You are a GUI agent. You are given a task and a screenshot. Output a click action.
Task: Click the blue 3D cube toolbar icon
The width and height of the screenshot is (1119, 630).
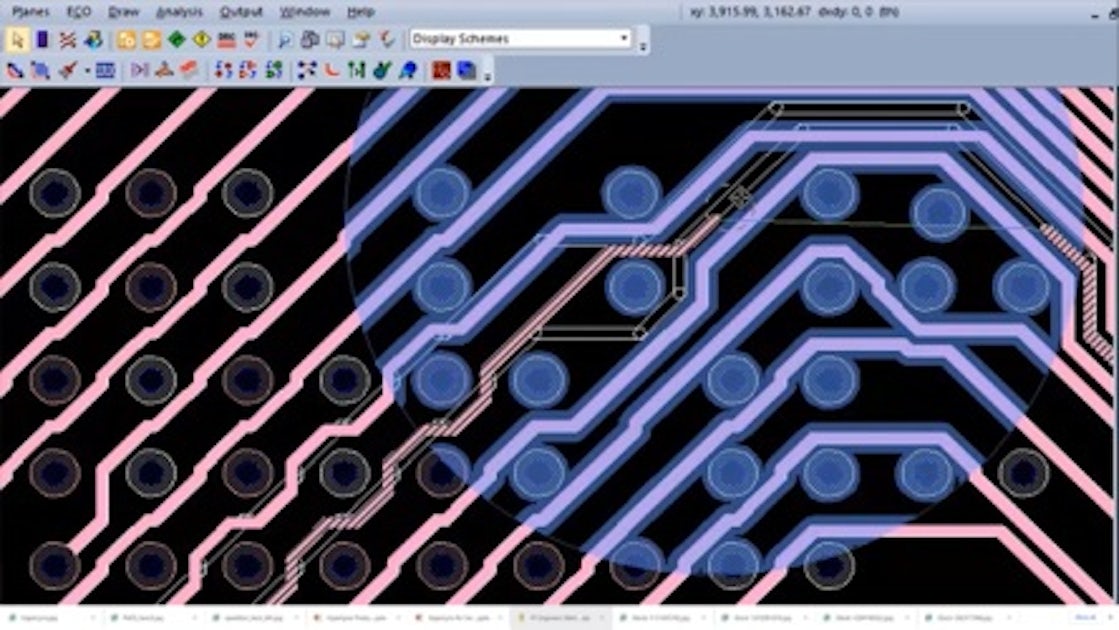coord(466,70)
